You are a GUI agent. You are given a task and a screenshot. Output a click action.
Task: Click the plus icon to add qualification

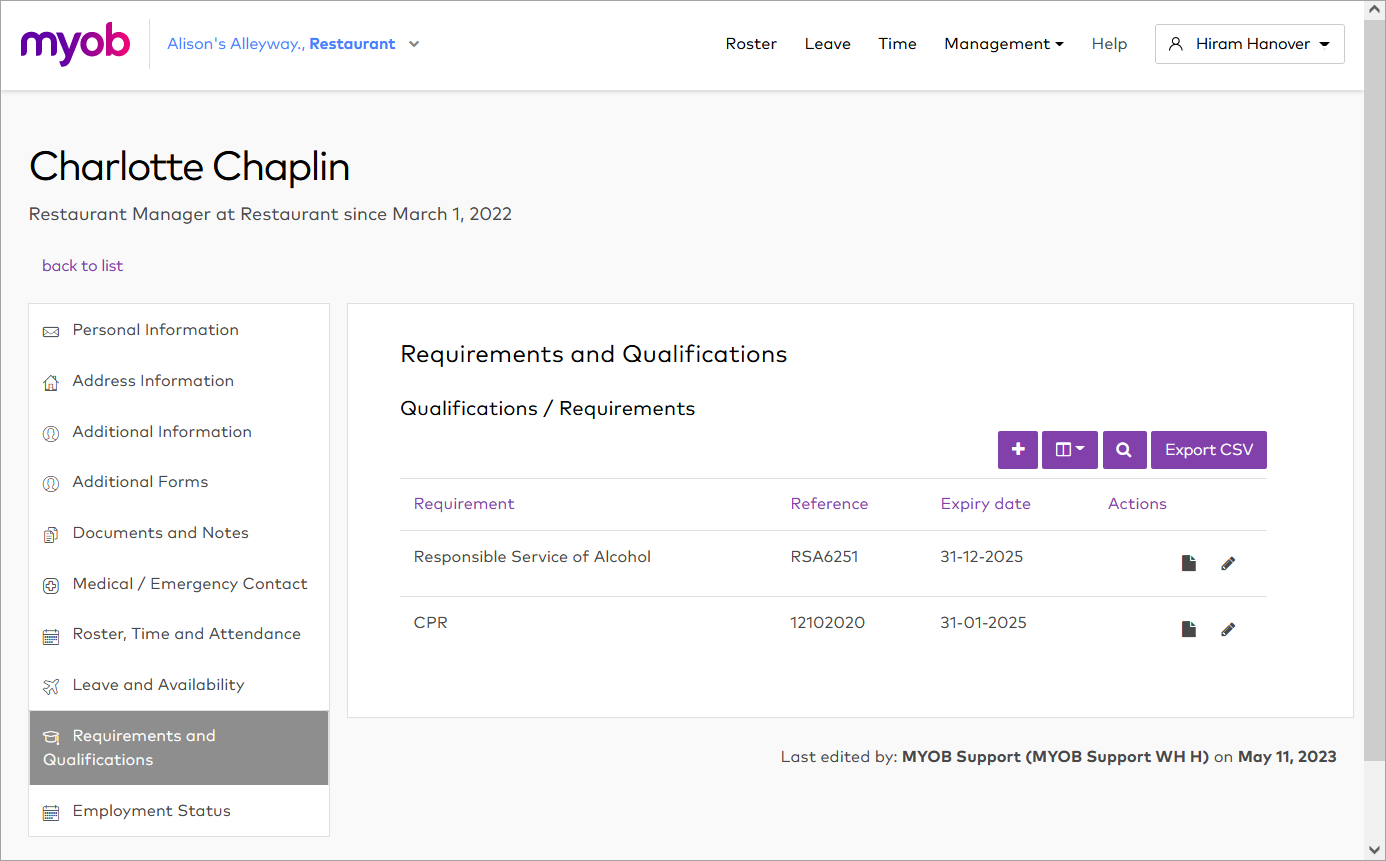pos(1017,450)
